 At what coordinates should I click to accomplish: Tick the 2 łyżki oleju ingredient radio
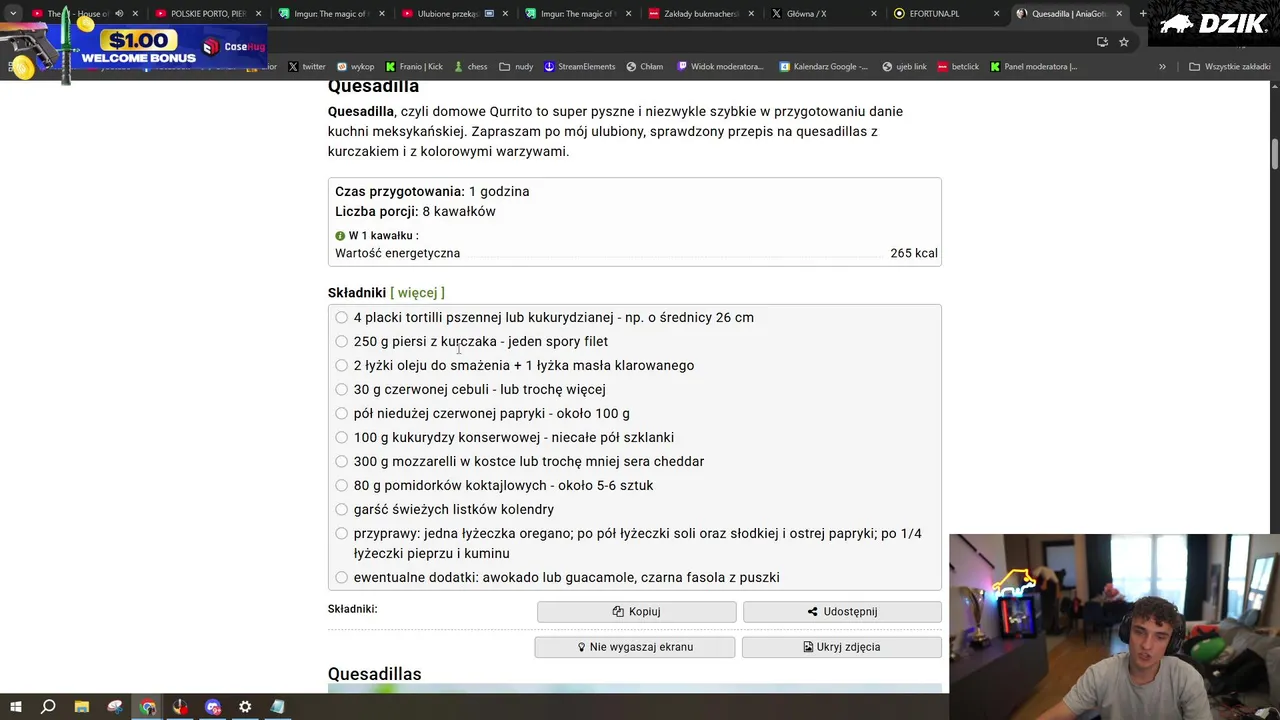[342, 365]
